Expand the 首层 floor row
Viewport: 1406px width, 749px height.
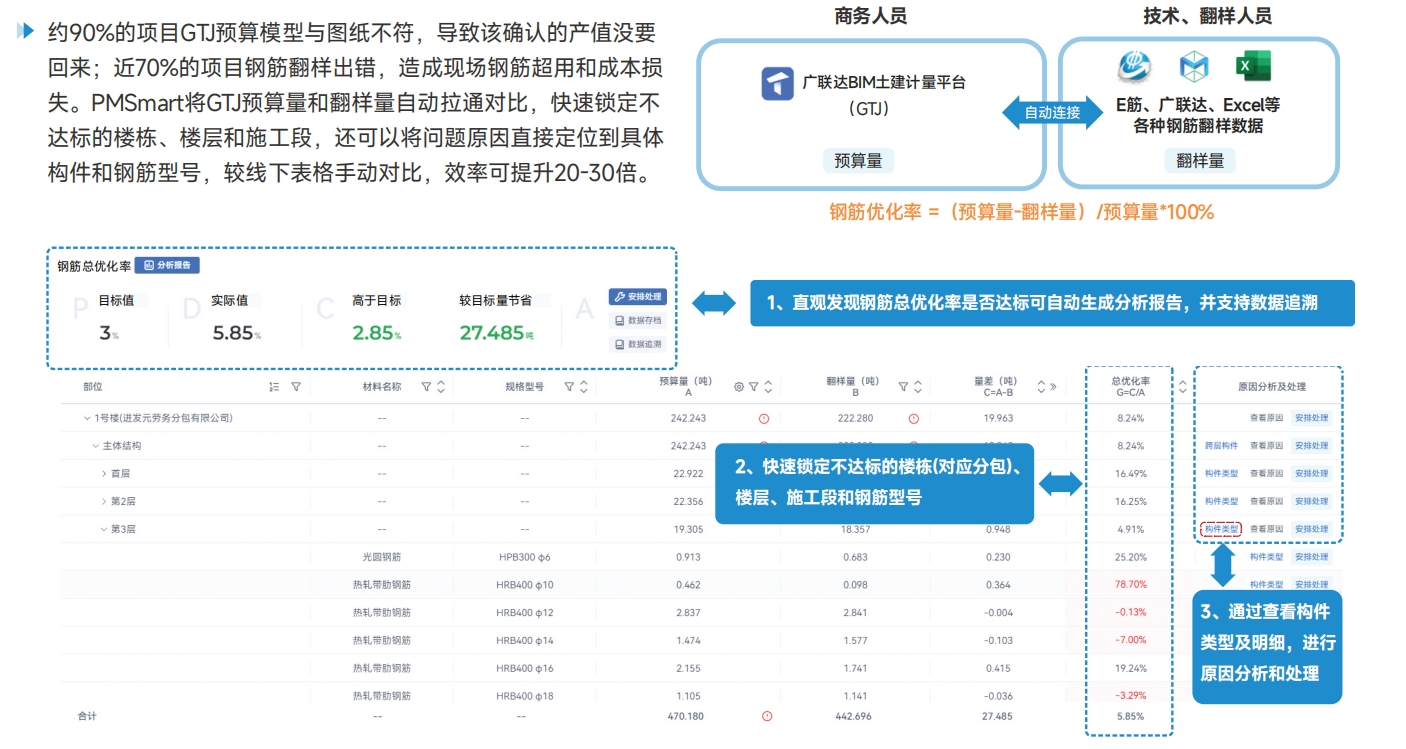104,474
